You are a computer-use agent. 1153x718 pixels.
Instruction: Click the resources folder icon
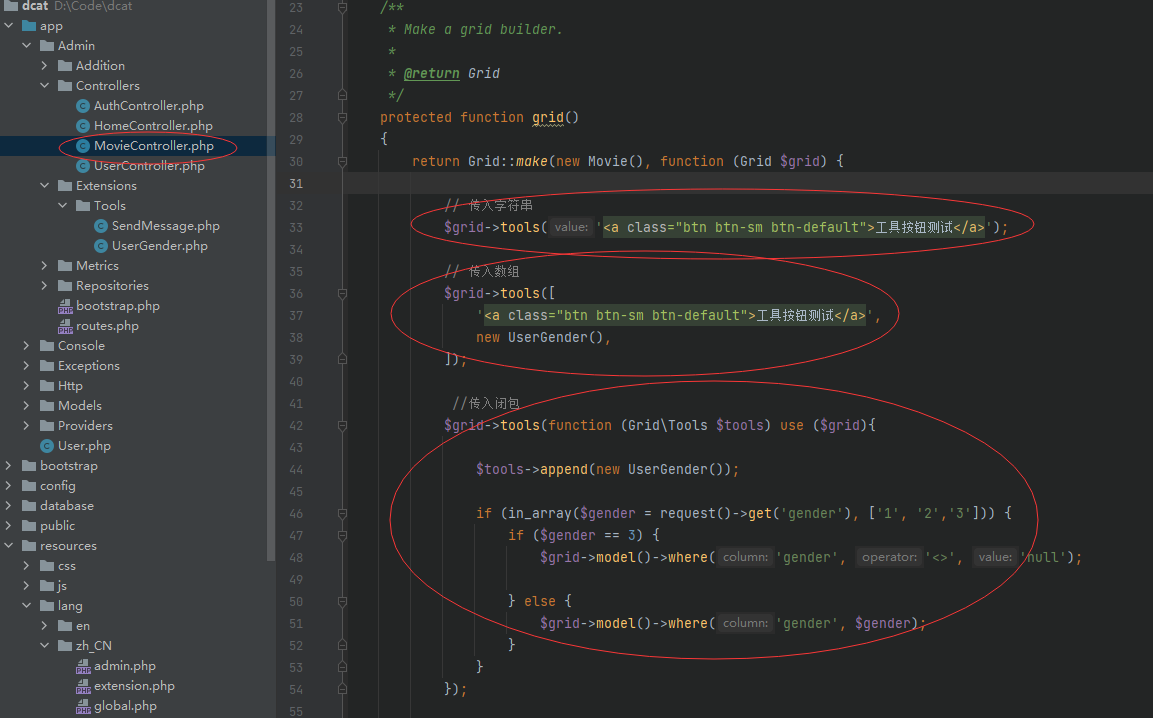pyautogui.click(x=29, y=546)
